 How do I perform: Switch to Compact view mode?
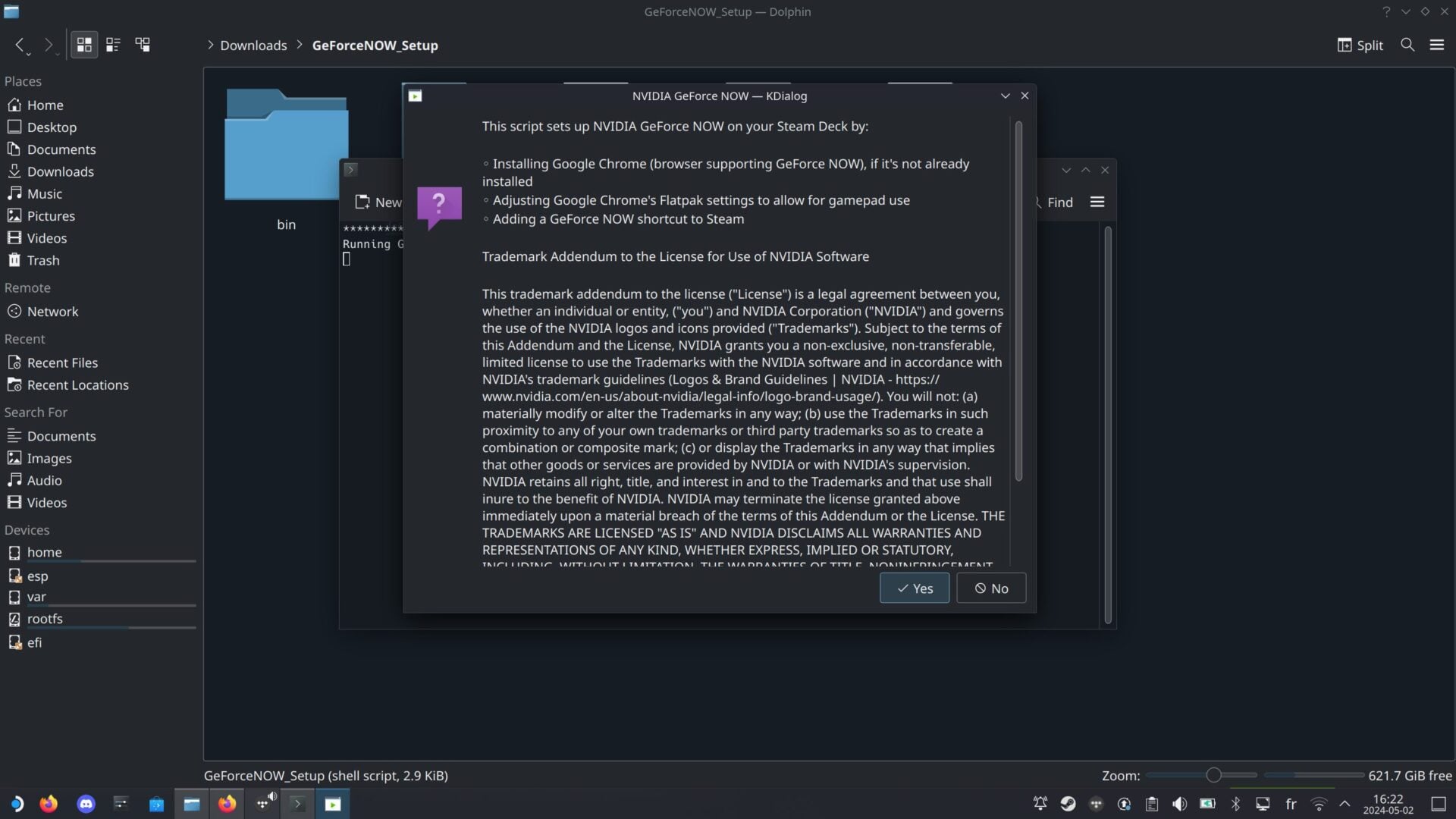click(113, 45)
